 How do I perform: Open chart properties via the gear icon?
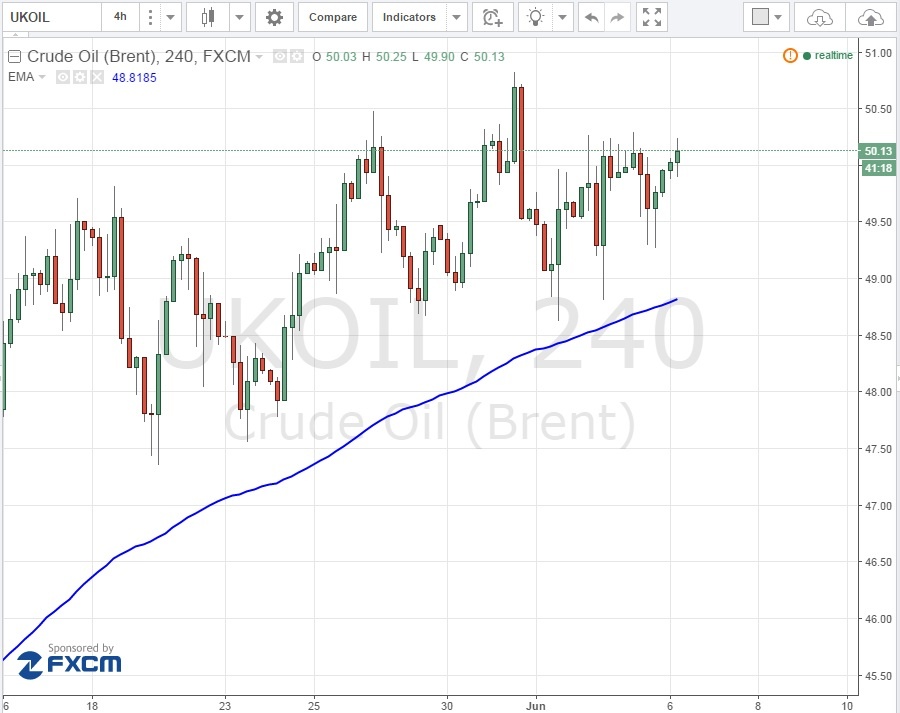pos(274,17)
